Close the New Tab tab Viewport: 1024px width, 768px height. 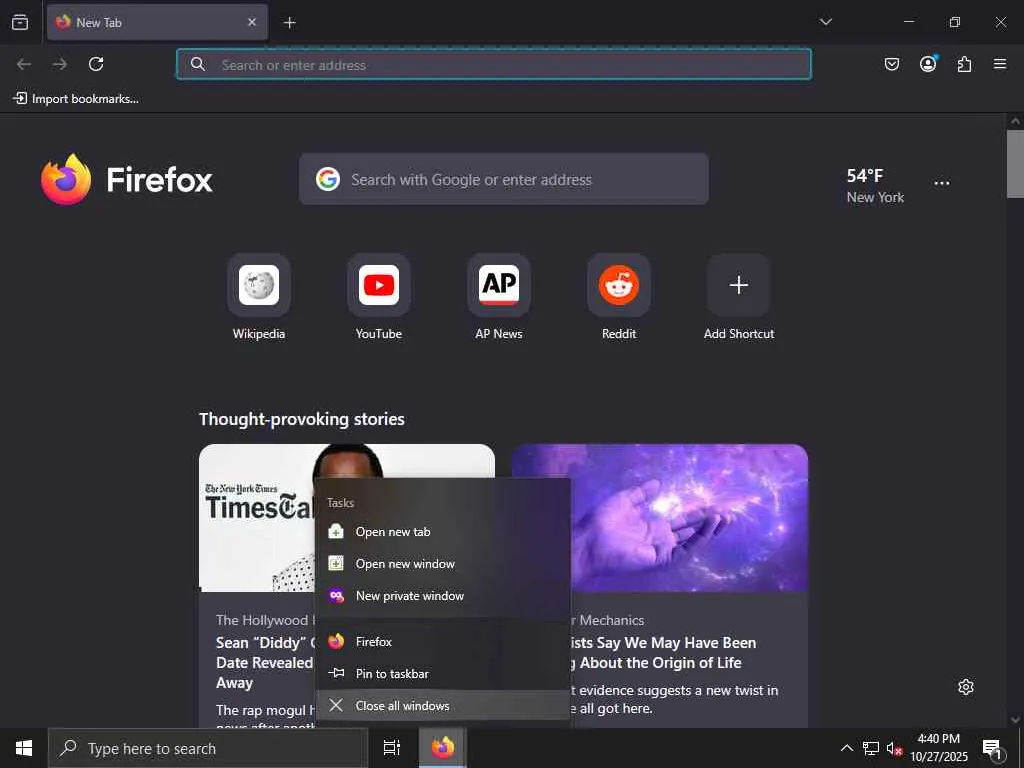[x=252, y=22]
